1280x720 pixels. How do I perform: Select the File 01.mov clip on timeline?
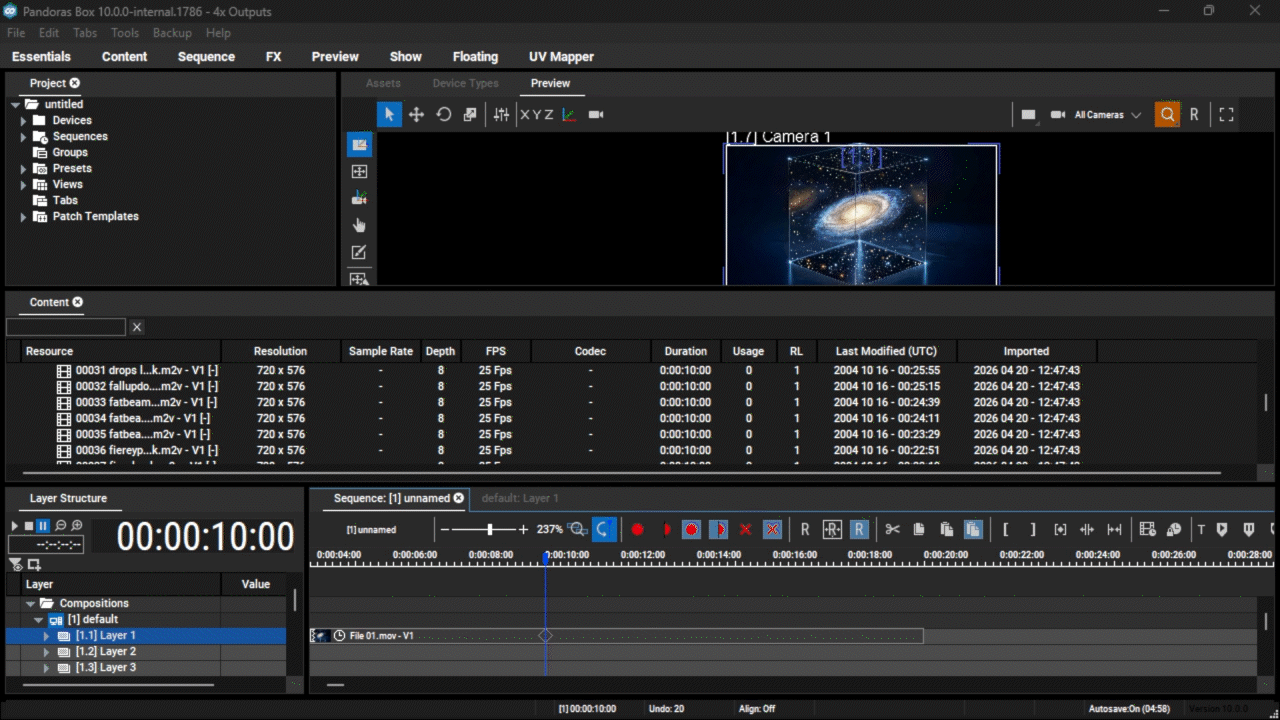pos(617,636)
